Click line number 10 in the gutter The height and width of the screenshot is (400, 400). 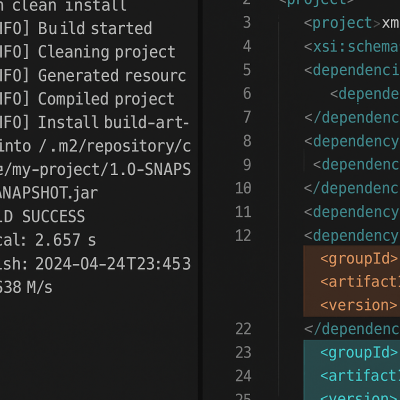pyautogui.click(x=243, y=188)
